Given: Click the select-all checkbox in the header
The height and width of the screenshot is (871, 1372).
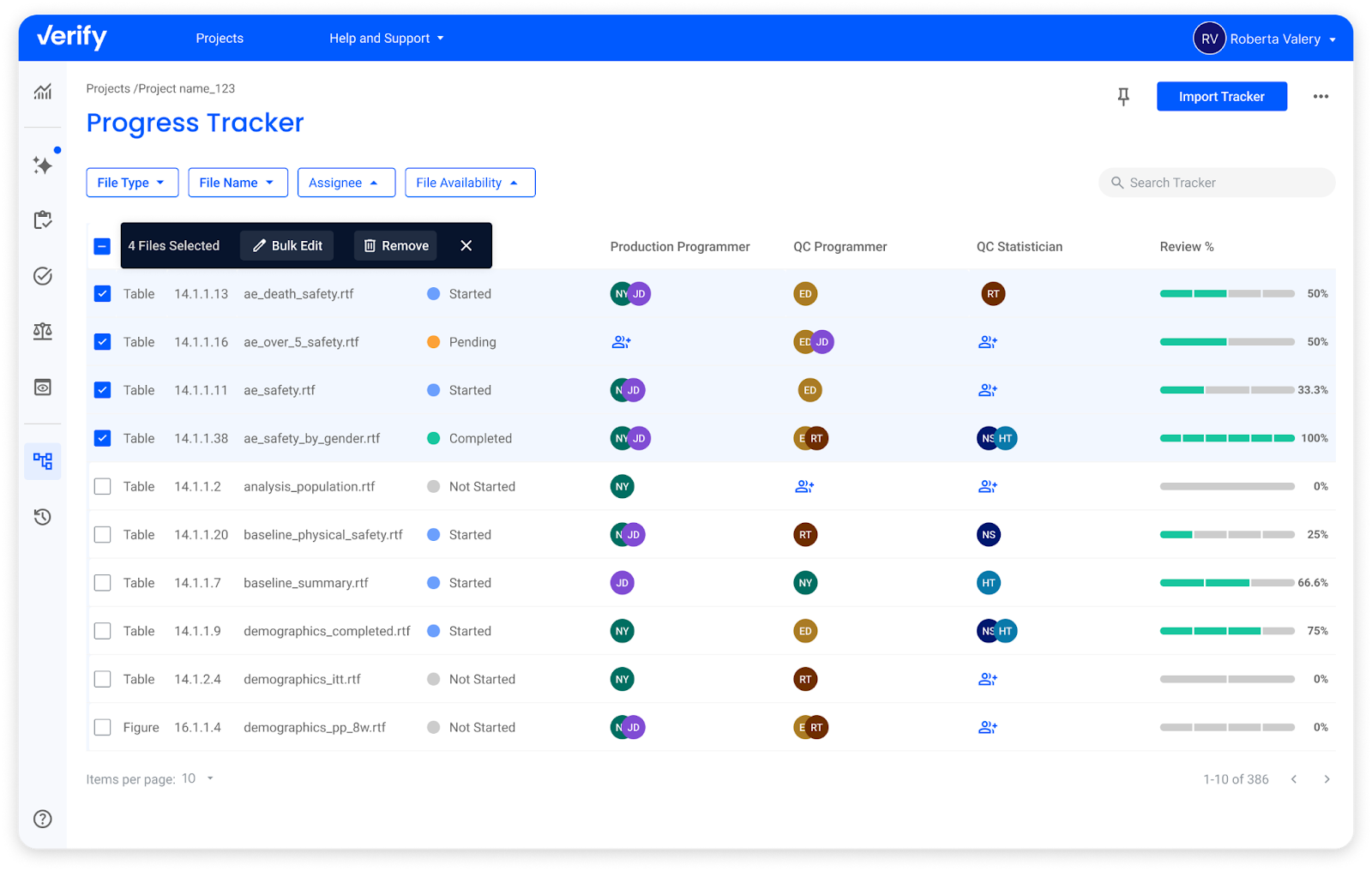Looking at the screenshot, I should point(102,246).
